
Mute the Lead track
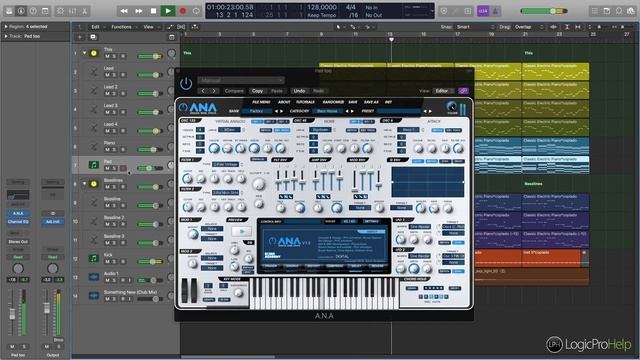pos(107,75)
